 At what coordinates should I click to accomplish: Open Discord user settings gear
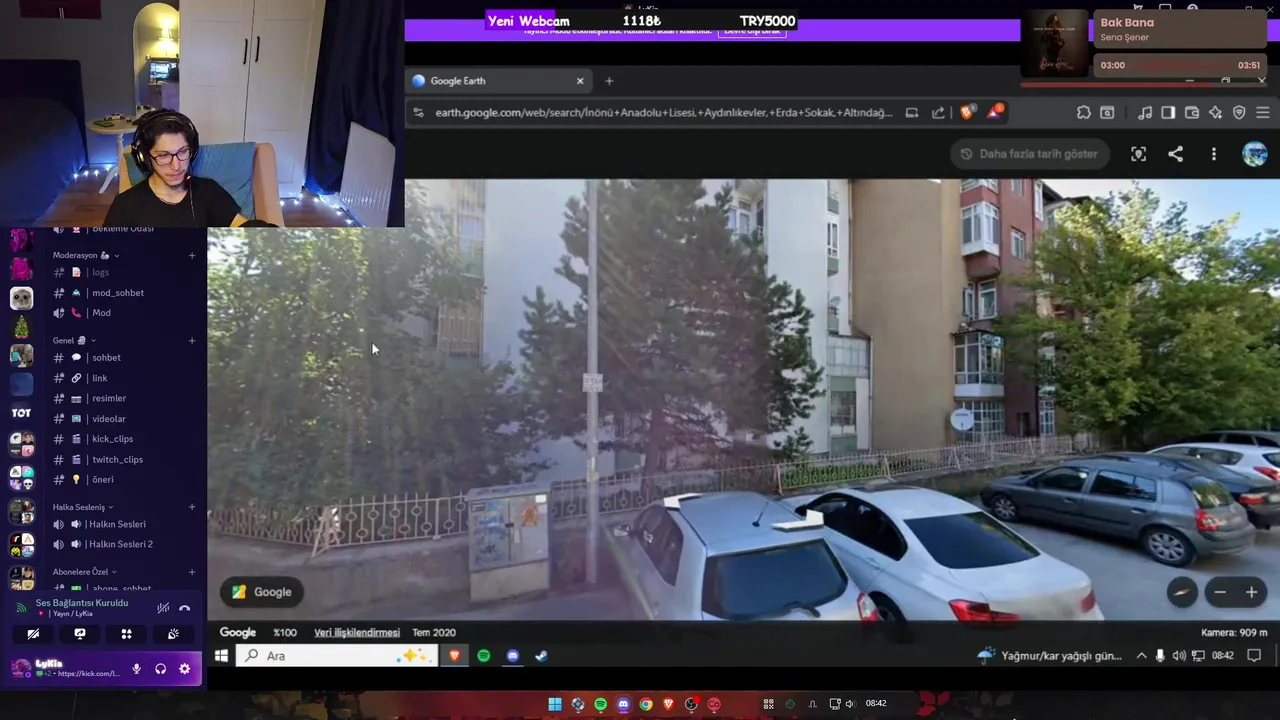pos(185,669)
